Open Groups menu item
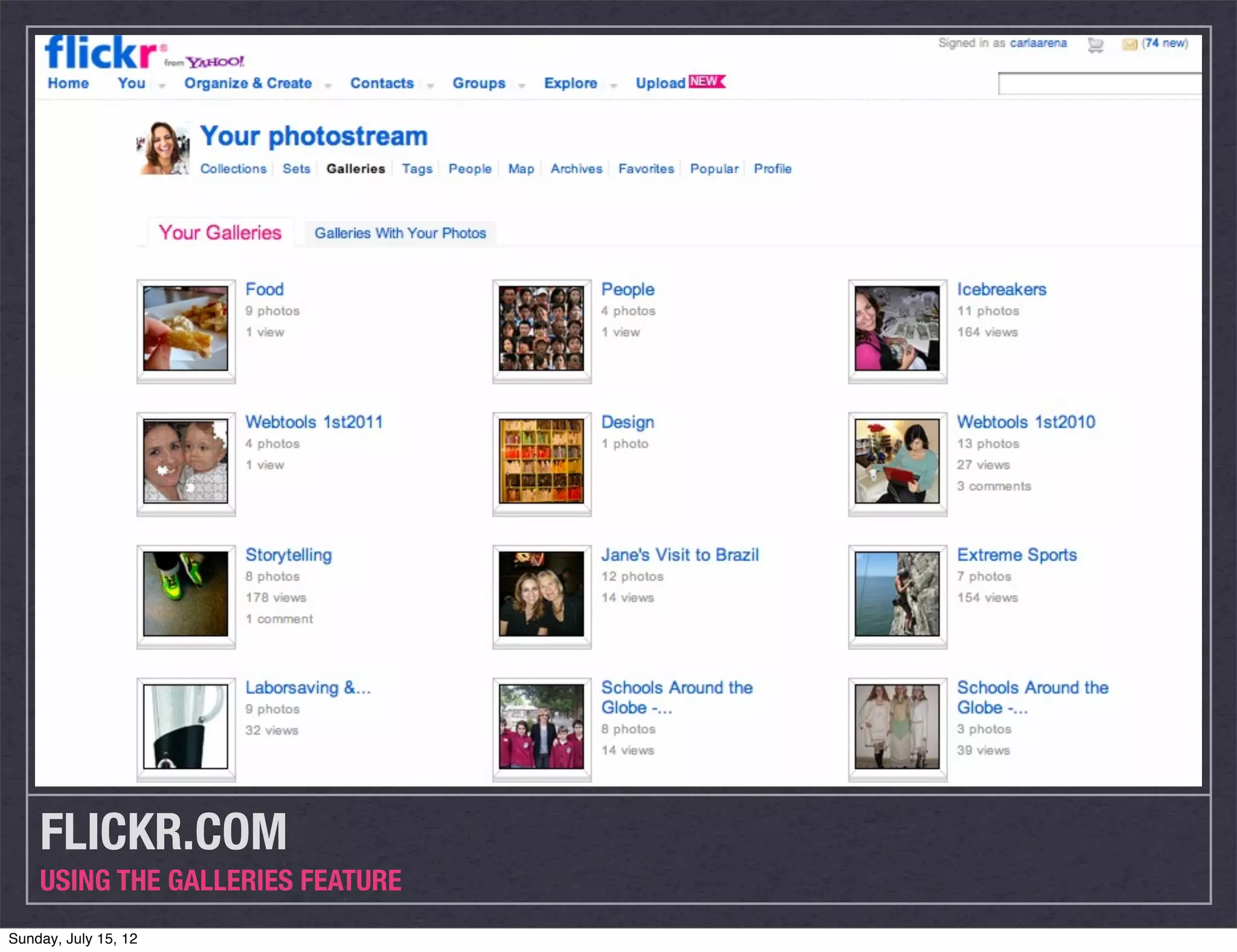The width and height of the screenshot is (1237, 952). click(479, 83)
